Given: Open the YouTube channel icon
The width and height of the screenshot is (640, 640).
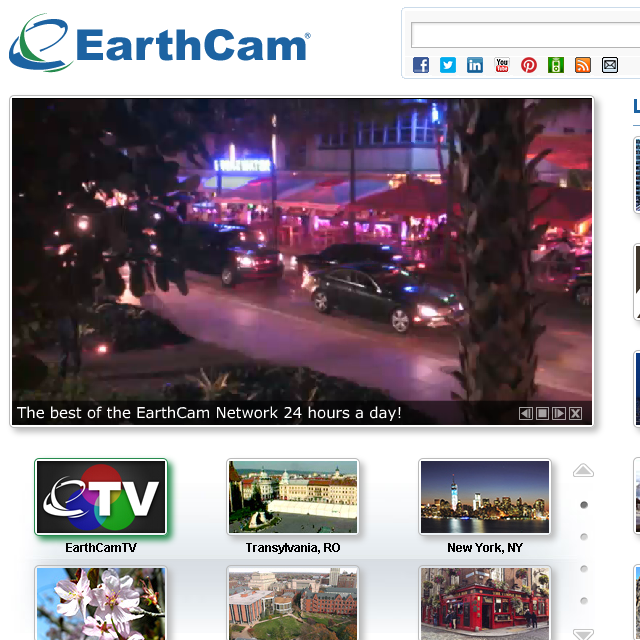Looking at the screenshot, I should [x=502, y=65].
